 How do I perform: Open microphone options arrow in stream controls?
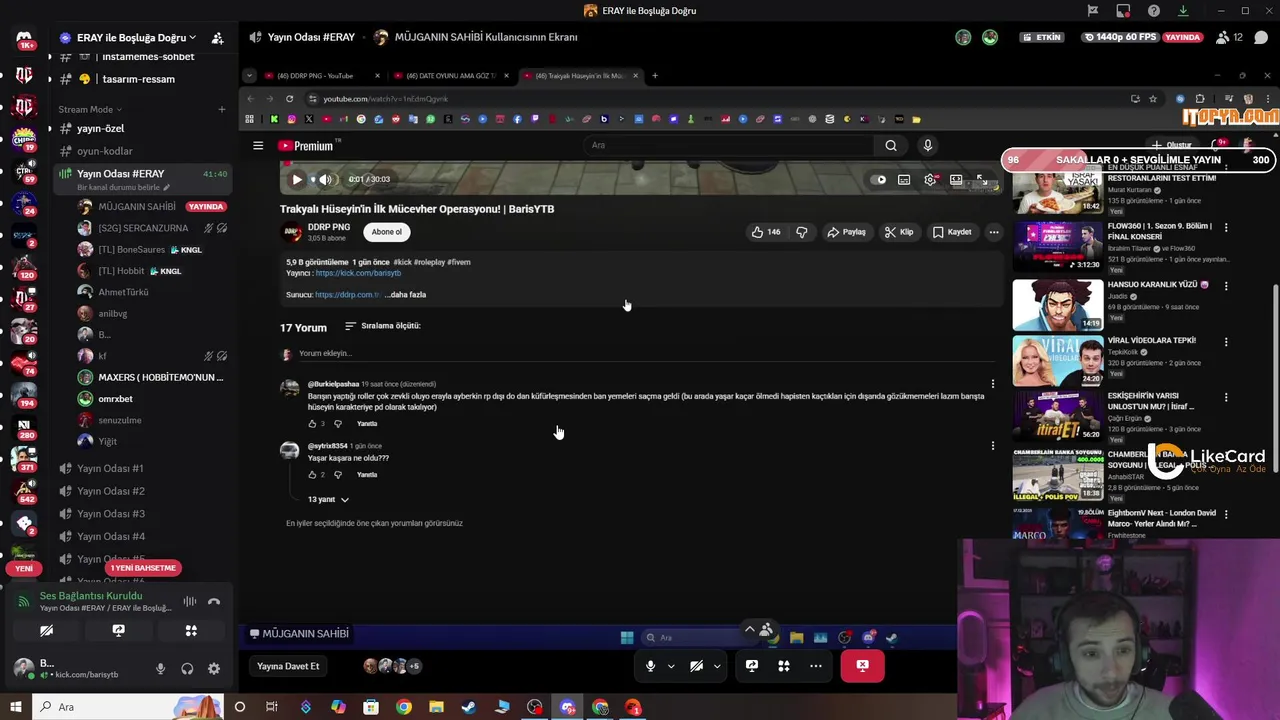tap(671, 666)
